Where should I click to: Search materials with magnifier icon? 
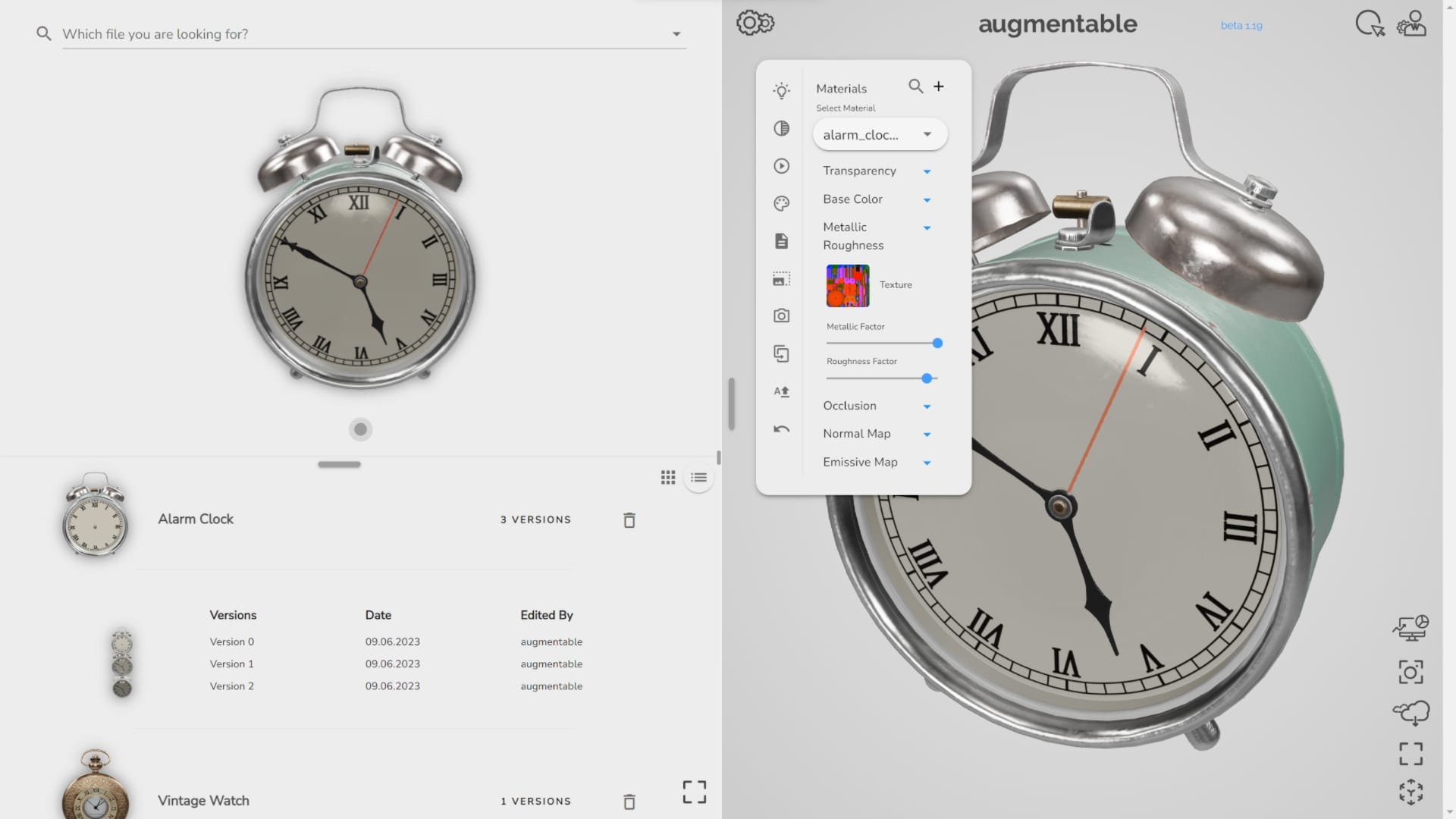point(915,86)
